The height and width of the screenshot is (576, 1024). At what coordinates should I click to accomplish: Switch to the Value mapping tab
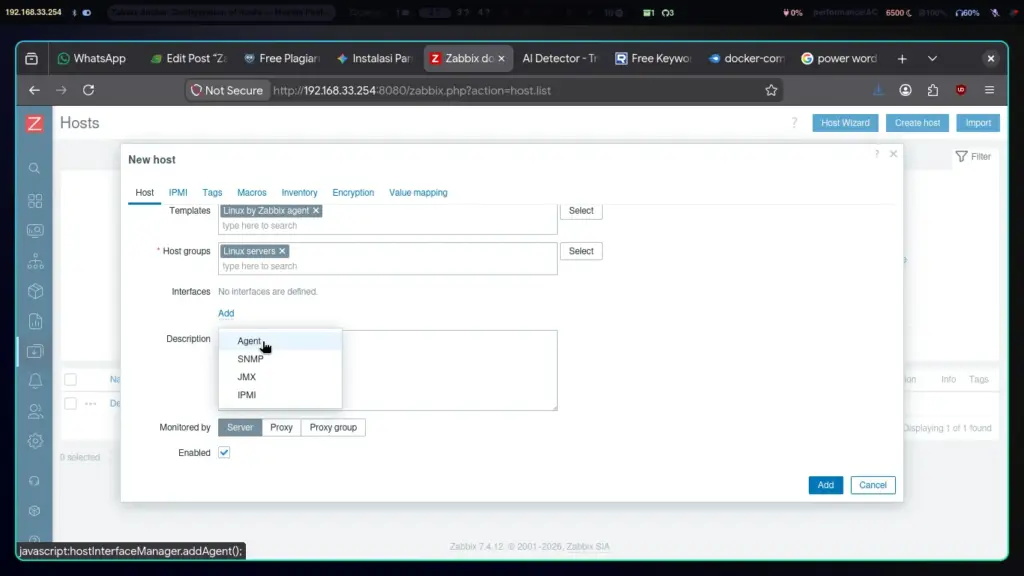pos(418,193)
